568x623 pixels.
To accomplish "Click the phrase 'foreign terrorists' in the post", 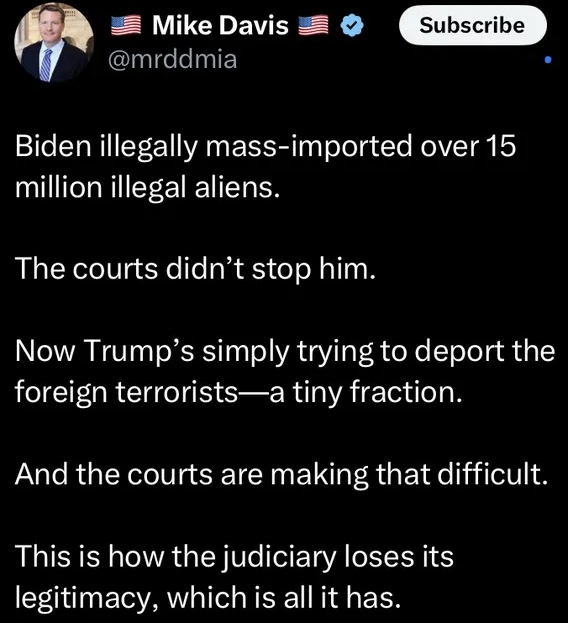I will 126,392.
